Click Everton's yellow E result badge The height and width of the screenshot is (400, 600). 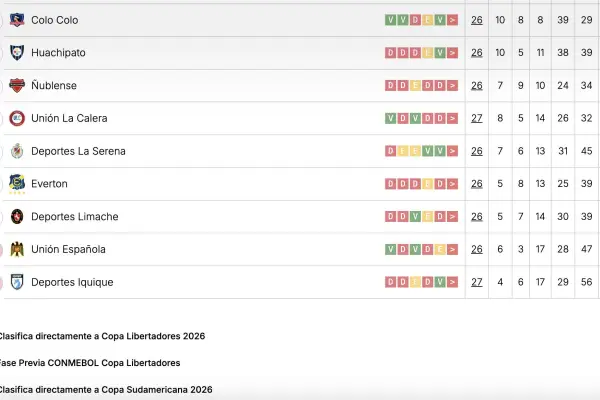[x=427, y=184]
